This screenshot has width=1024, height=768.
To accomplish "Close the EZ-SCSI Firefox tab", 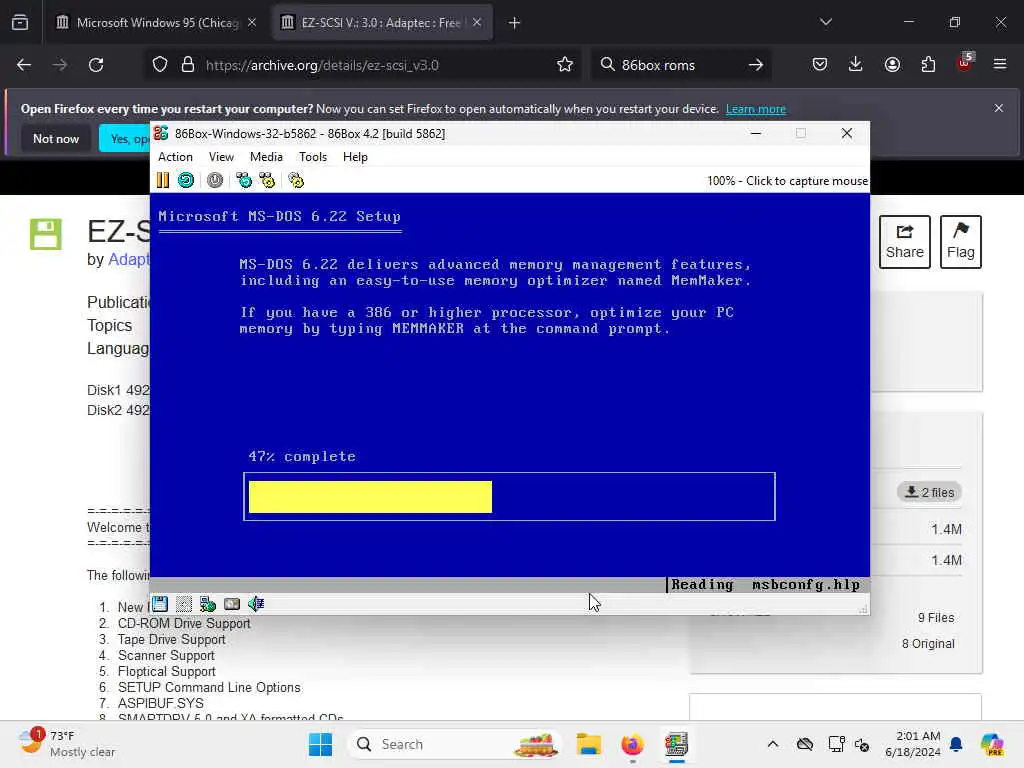I will point(477,23).
